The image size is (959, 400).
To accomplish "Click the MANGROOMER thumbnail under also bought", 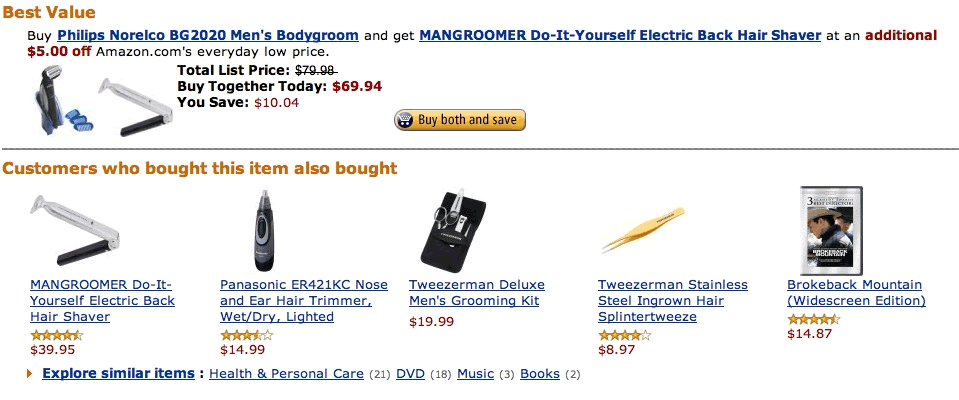I will coord(74,230).
